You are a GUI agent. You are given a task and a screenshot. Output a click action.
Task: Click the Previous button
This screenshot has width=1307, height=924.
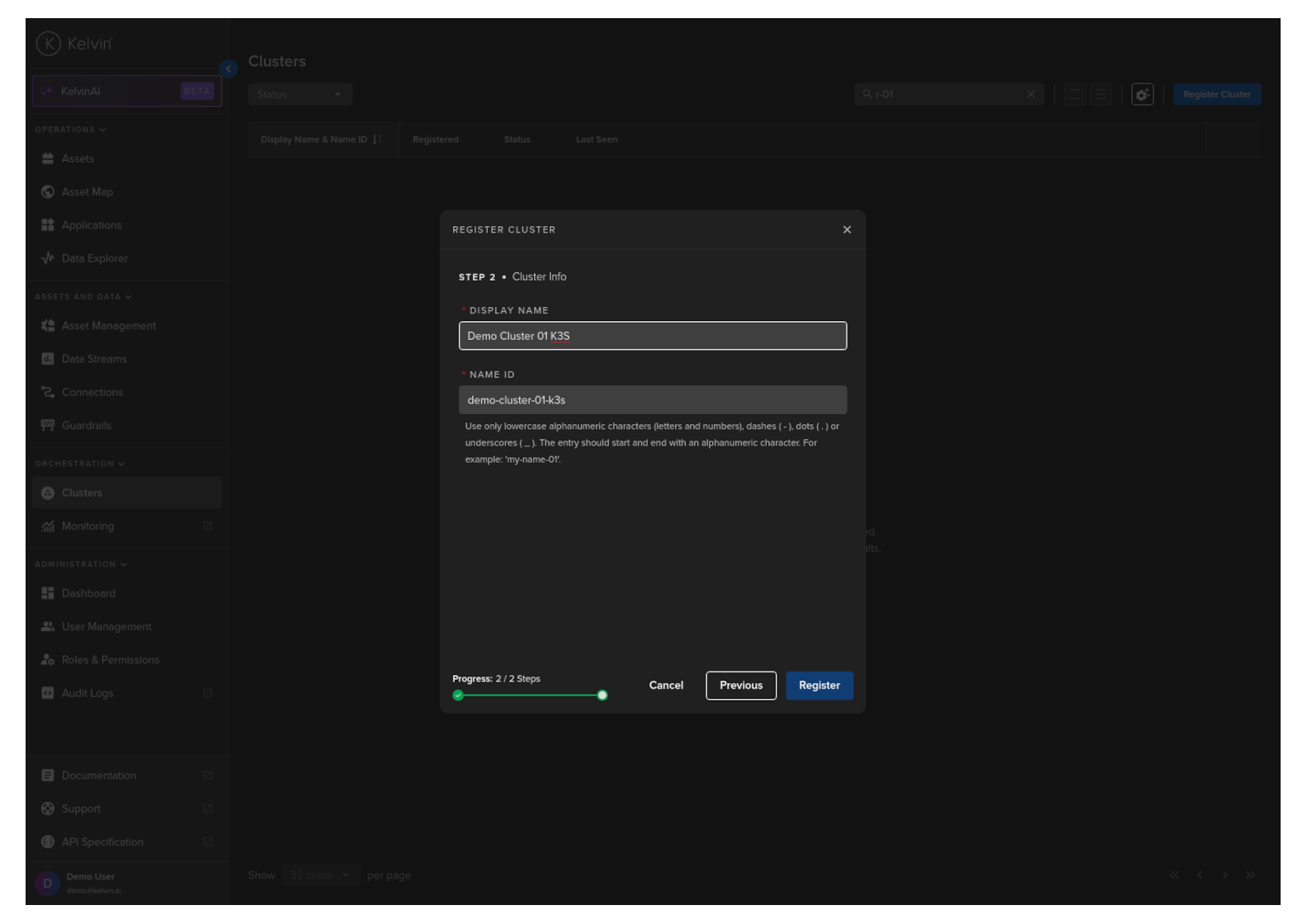[x=740, y=686]
